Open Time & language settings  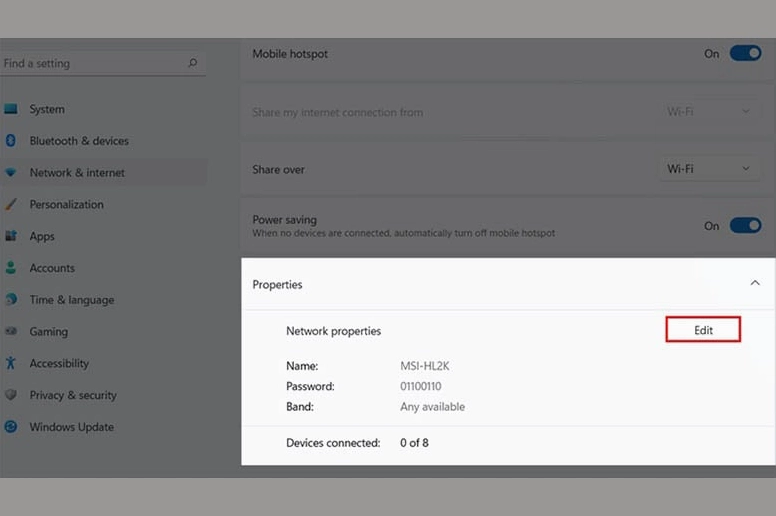[71, 300]
